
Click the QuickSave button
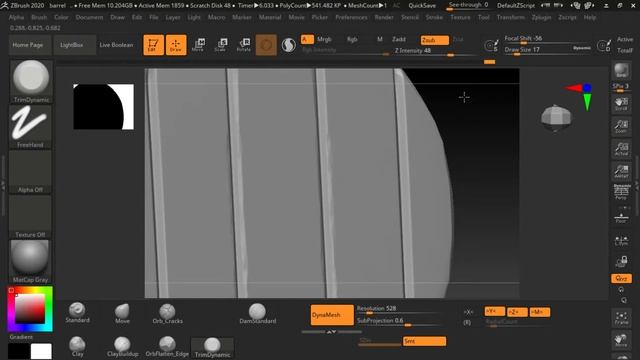click(x=422, y=6)
